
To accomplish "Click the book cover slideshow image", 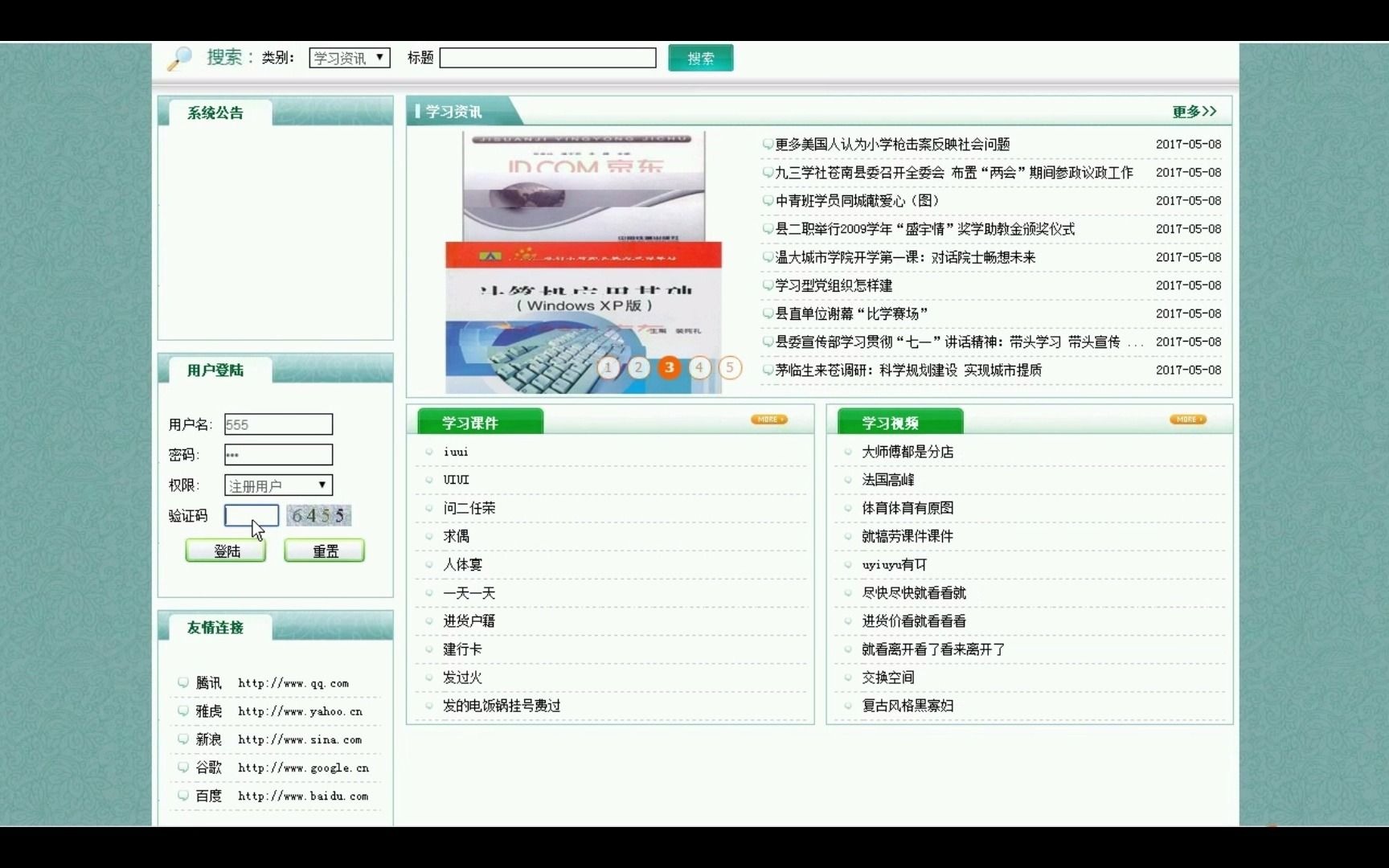I will 584,263.
